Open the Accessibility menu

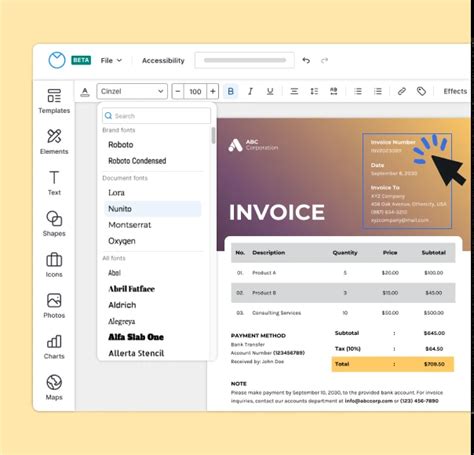point(163,60)
